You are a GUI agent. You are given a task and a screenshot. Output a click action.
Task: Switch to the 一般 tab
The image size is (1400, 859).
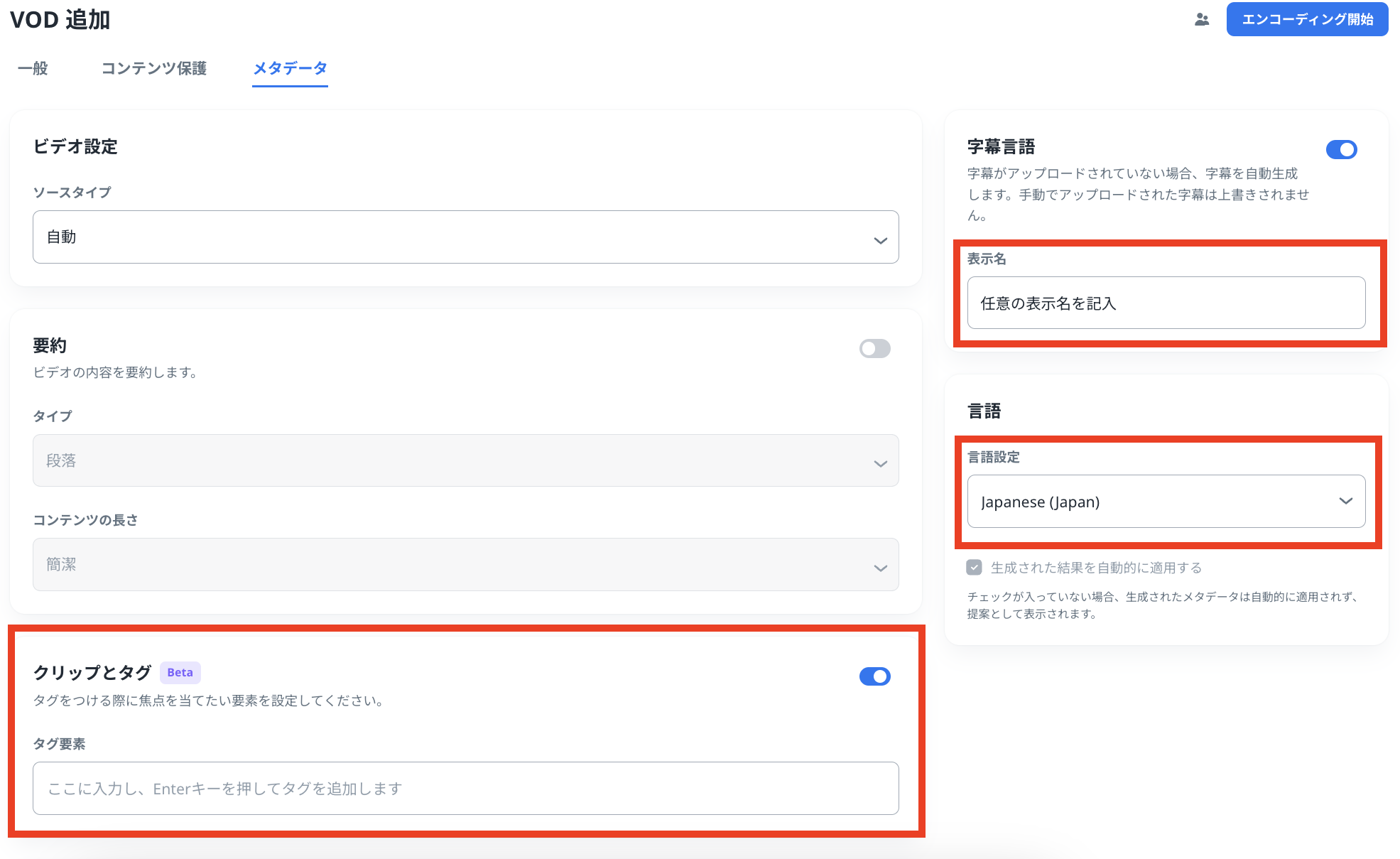pyautogui.click(x=33, y=68)
